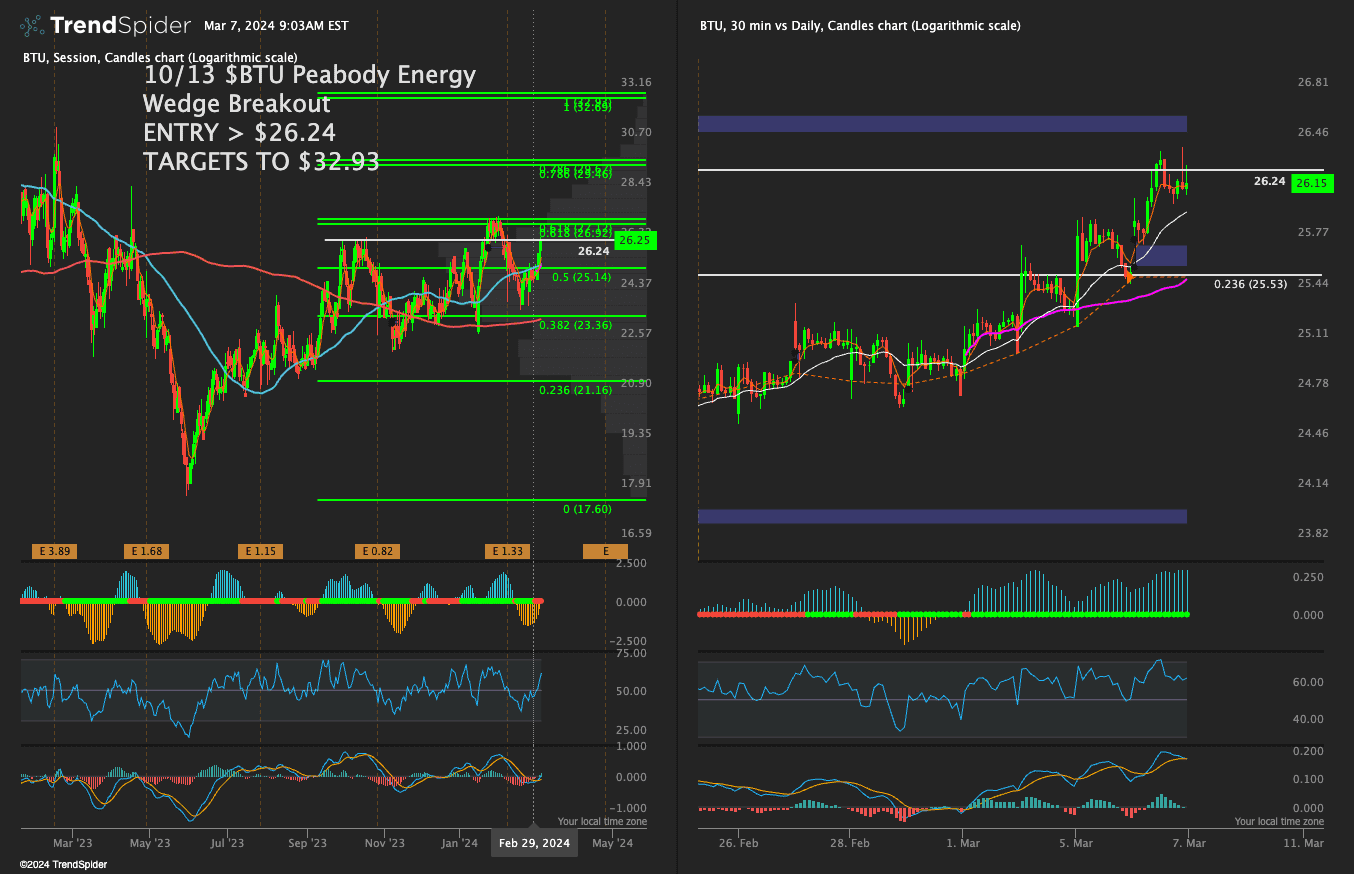Screen dimensions: 1354x874
Task: Select the E 0.82 earnings badge
Action: (377, 551)
